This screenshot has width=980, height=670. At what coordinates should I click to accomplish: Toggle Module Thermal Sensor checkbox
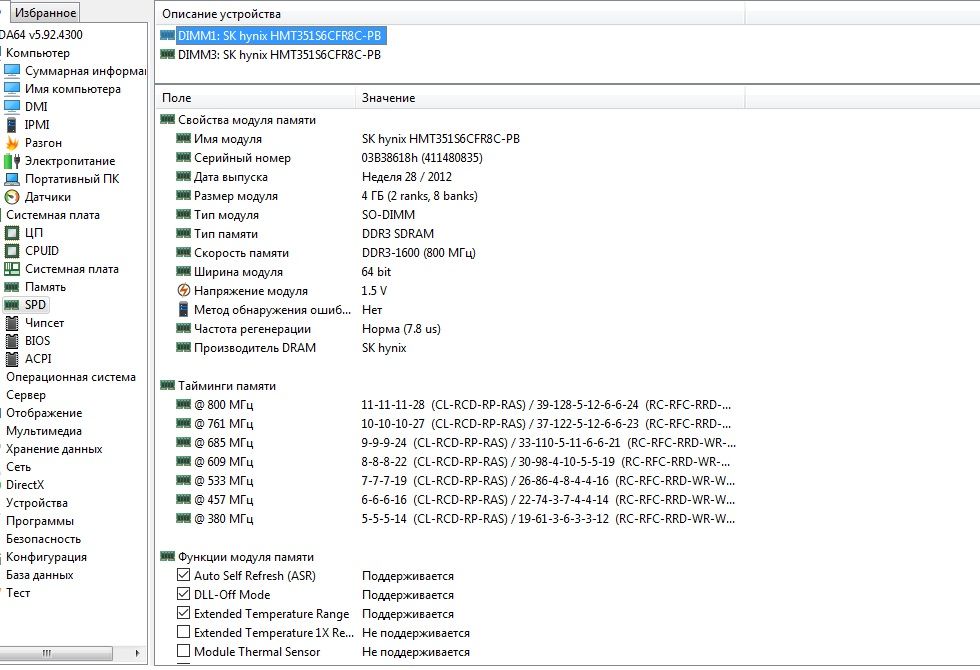click(x=183, y=651)
